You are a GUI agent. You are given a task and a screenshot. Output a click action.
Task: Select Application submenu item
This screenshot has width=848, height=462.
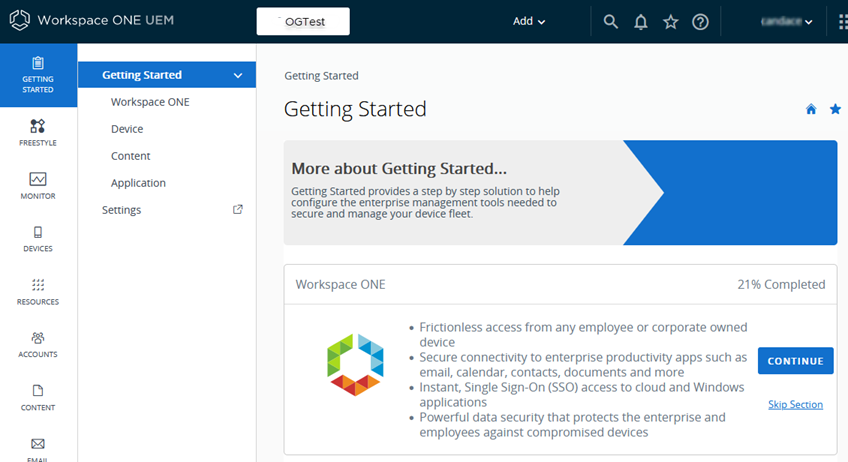click(x=138, y=183)
